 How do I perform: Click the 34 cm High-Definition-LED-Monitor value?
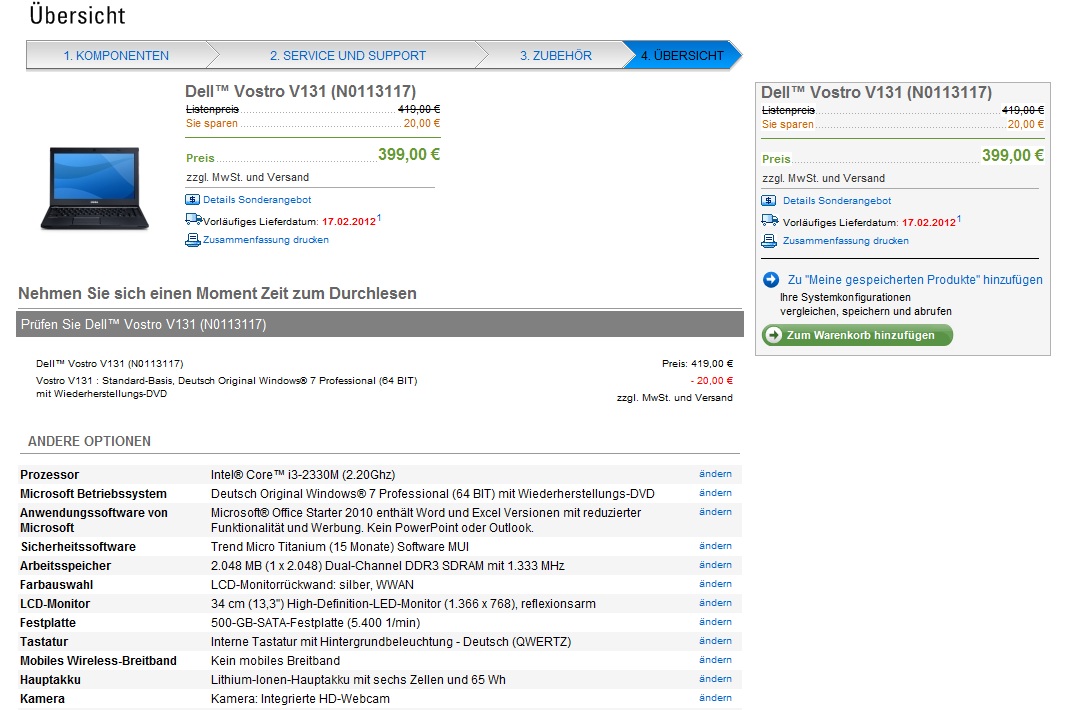(x=403, y=604)
